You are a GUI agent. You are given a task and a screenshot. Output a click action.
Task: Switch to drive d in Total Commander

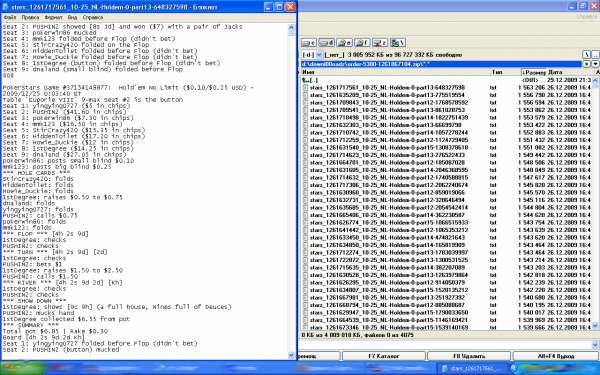[326, 42]
